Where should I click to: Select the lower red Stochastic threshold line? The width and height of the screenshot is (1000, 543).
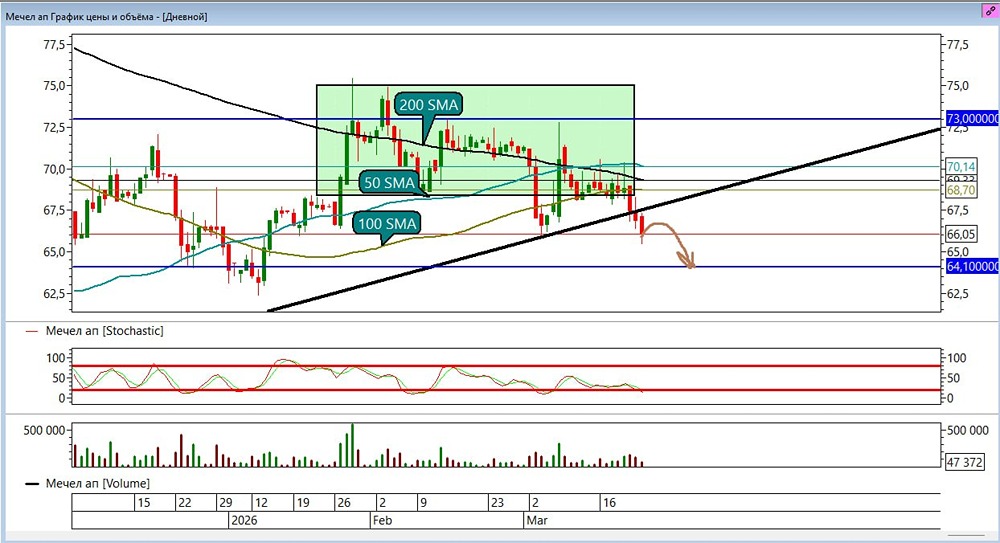pyautogui.click(x=506, y=390)
